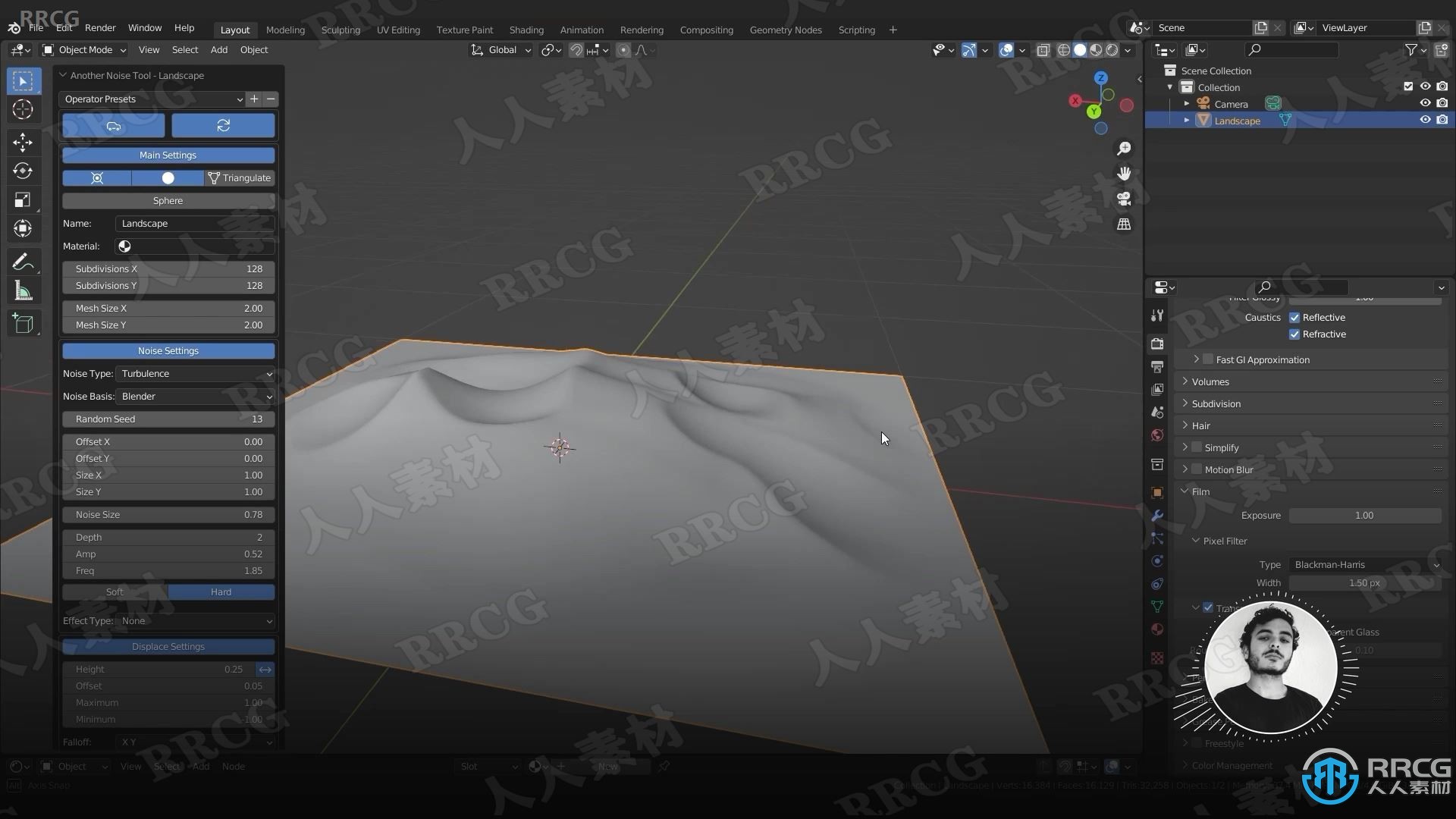Image resolution: width=1456 pixels, height=819 pixels.
Task: Click the Random Seed input field
Action: tap(168, 418)
